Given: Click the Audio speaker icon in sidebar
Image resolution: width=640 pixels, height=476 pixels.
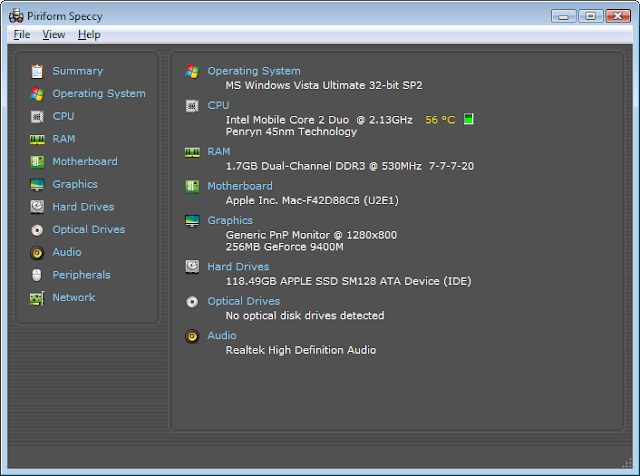Looking at the screenshot, I should tap(37, 253).
